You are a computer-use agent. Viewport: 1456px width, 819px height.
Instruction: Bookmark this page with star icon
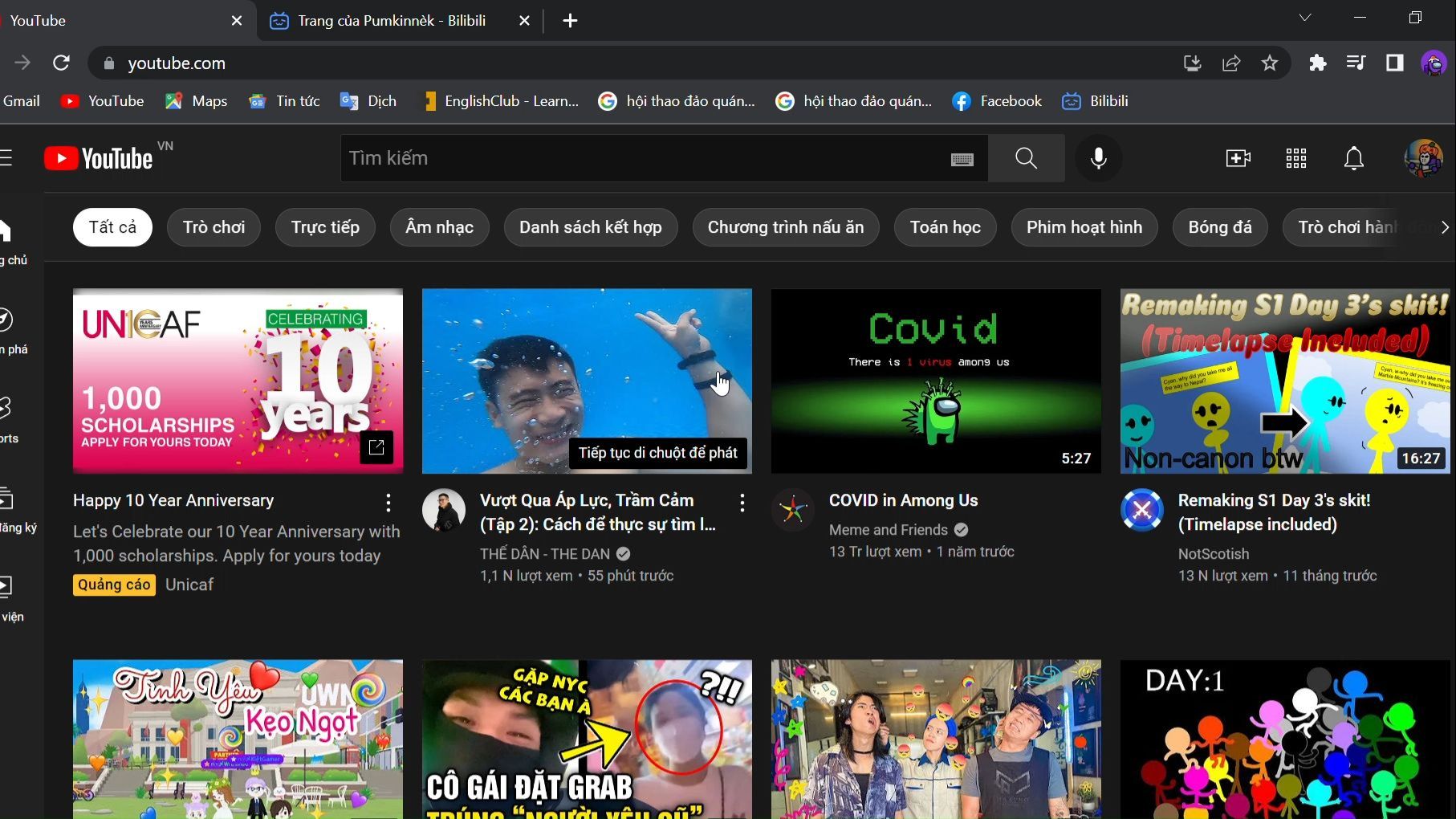pos(1269,63)
